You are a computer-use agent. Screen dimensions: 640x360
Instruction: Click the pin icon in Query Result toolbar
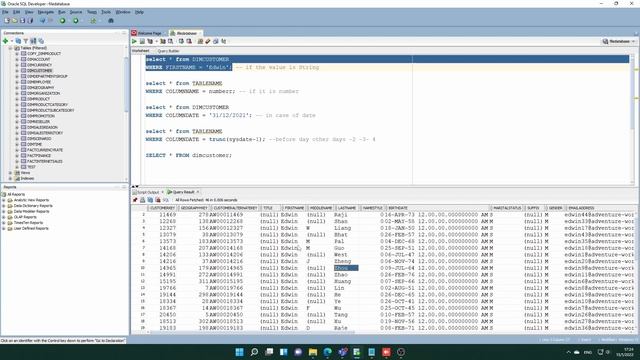click(135, 200)
